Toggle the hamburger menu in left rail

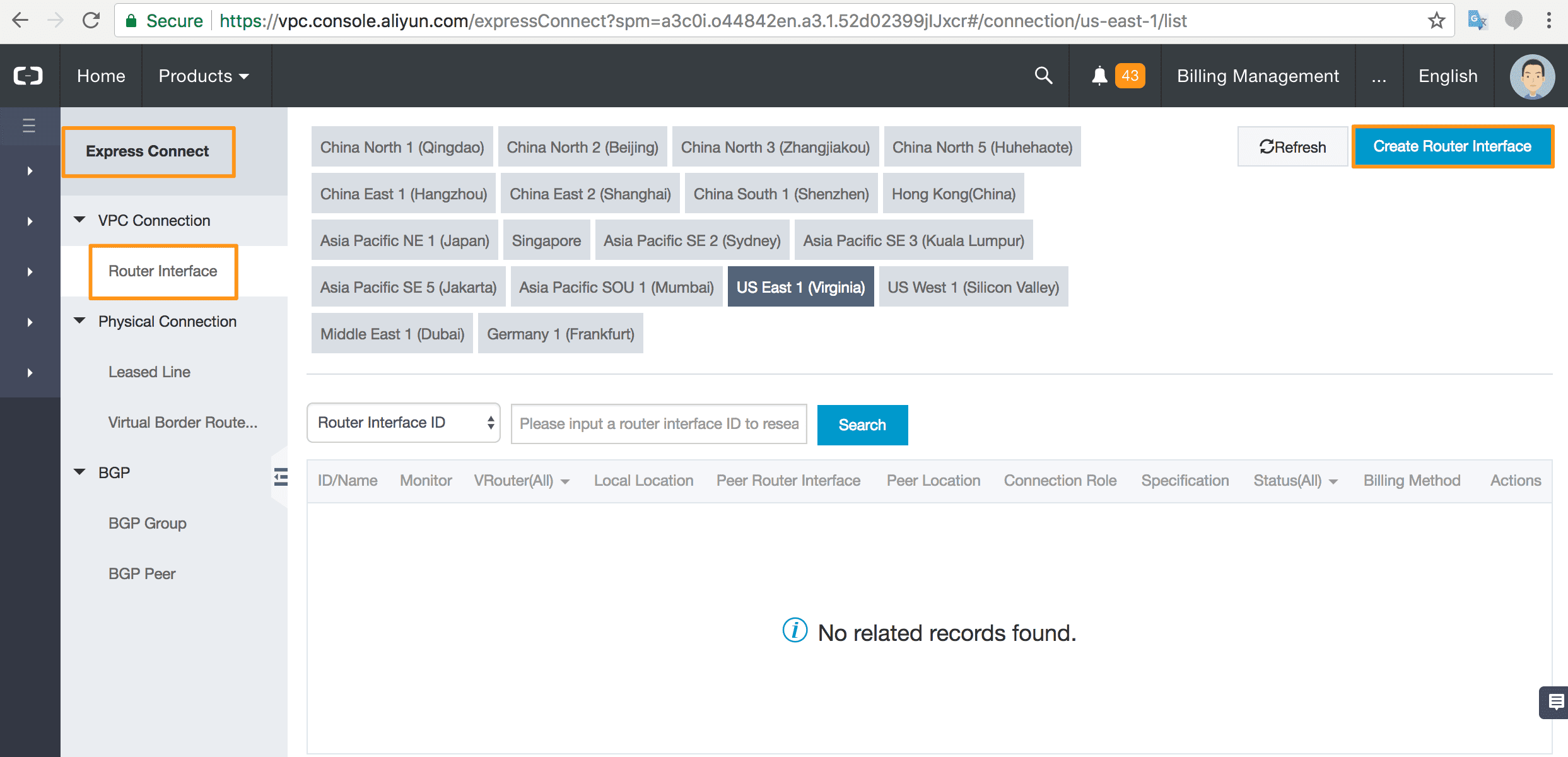tap(29, 126)
